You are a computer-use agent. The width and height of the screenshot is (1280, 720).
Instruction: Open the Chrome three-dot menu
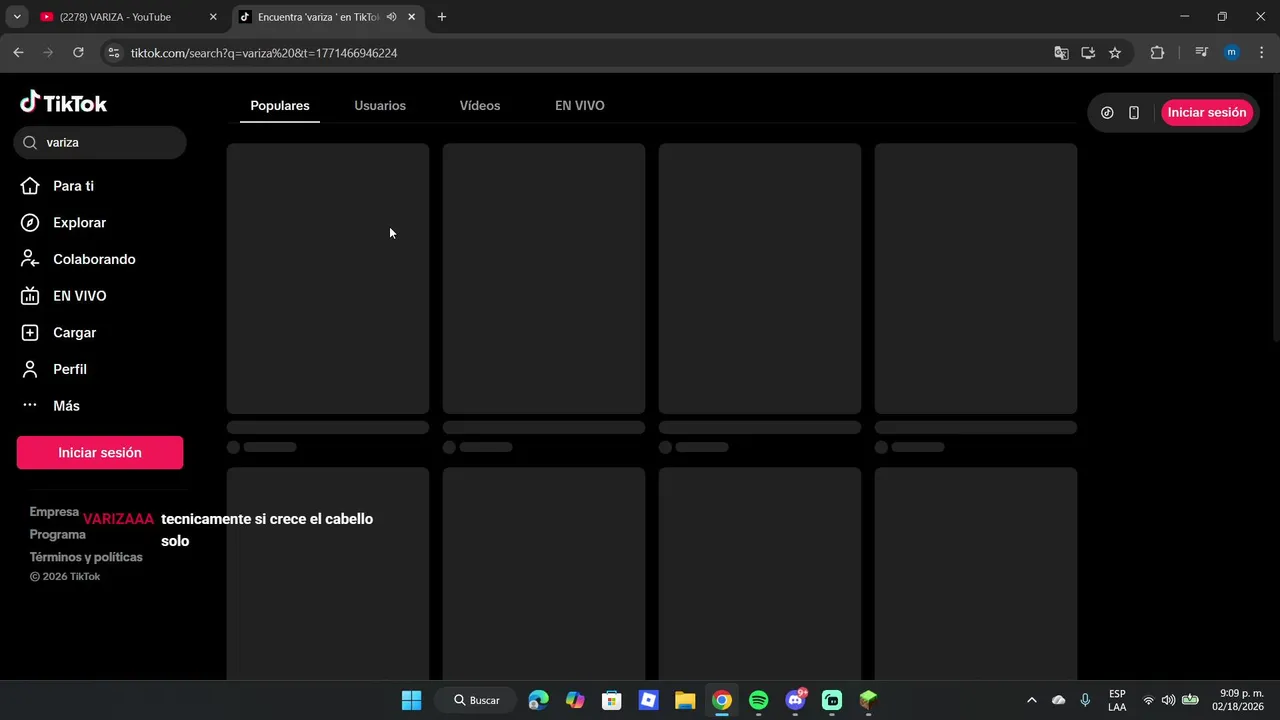[1261, 53]
